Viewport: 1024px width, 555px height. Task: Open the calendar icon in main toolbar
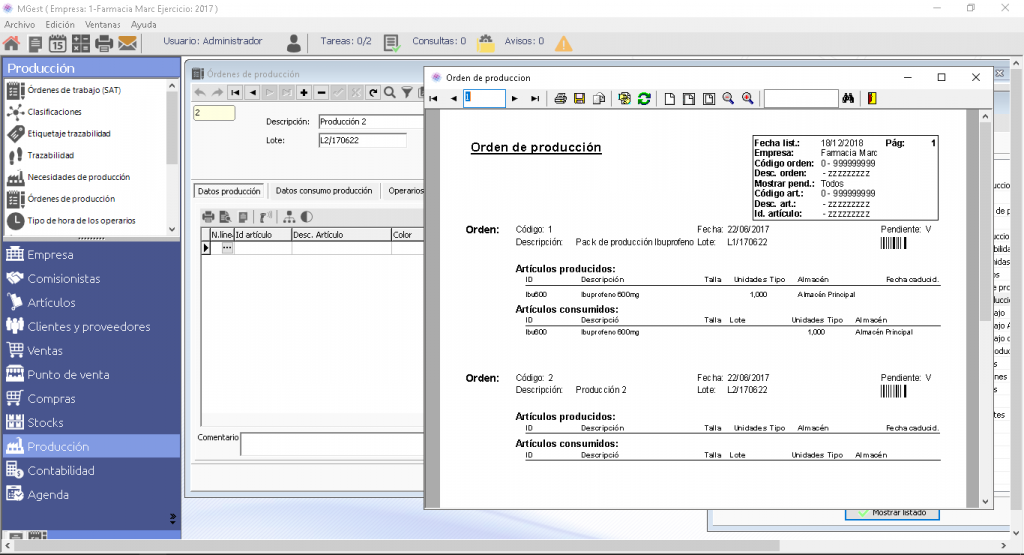tap(57, 43)
